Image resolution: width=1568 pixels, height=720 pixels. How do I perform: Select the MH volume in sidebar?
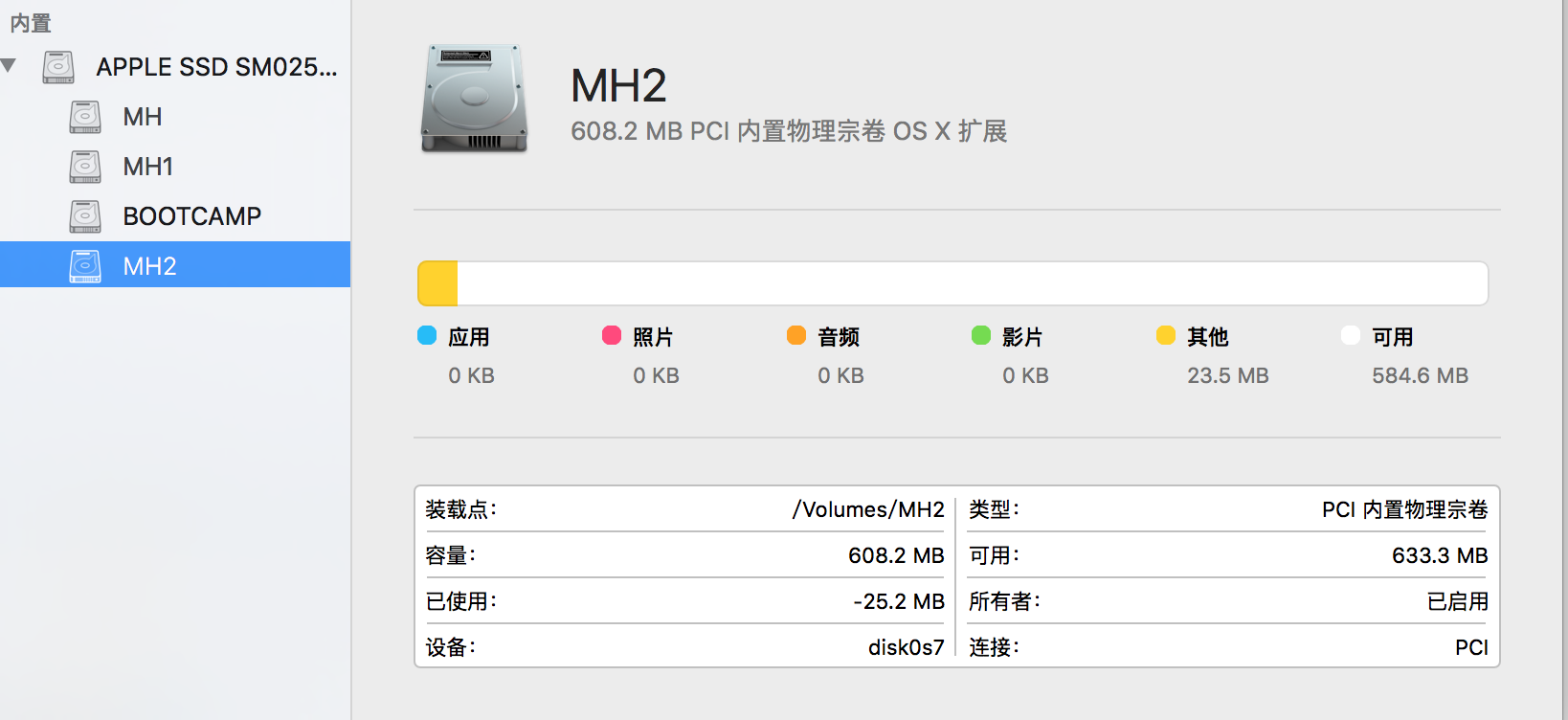click(x=143, y=117)
